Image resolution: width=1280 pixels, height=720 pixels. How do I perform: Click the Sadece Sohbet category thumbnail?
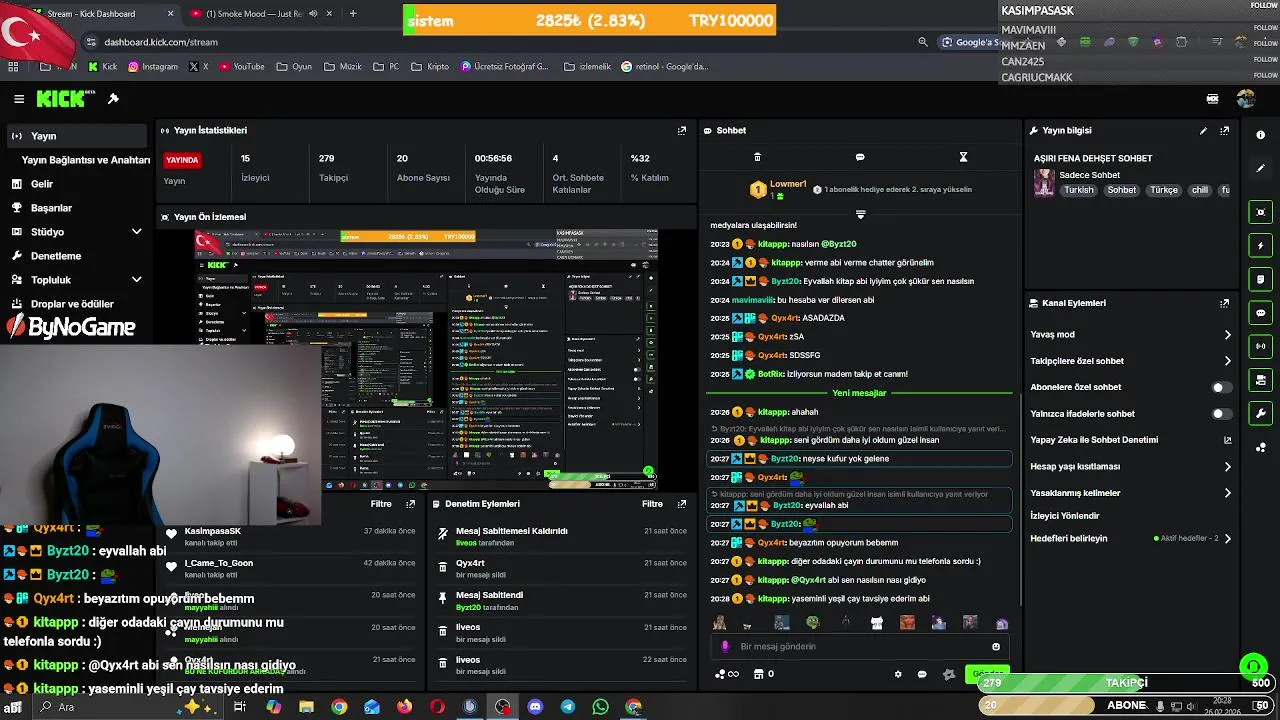[1044, 183]
